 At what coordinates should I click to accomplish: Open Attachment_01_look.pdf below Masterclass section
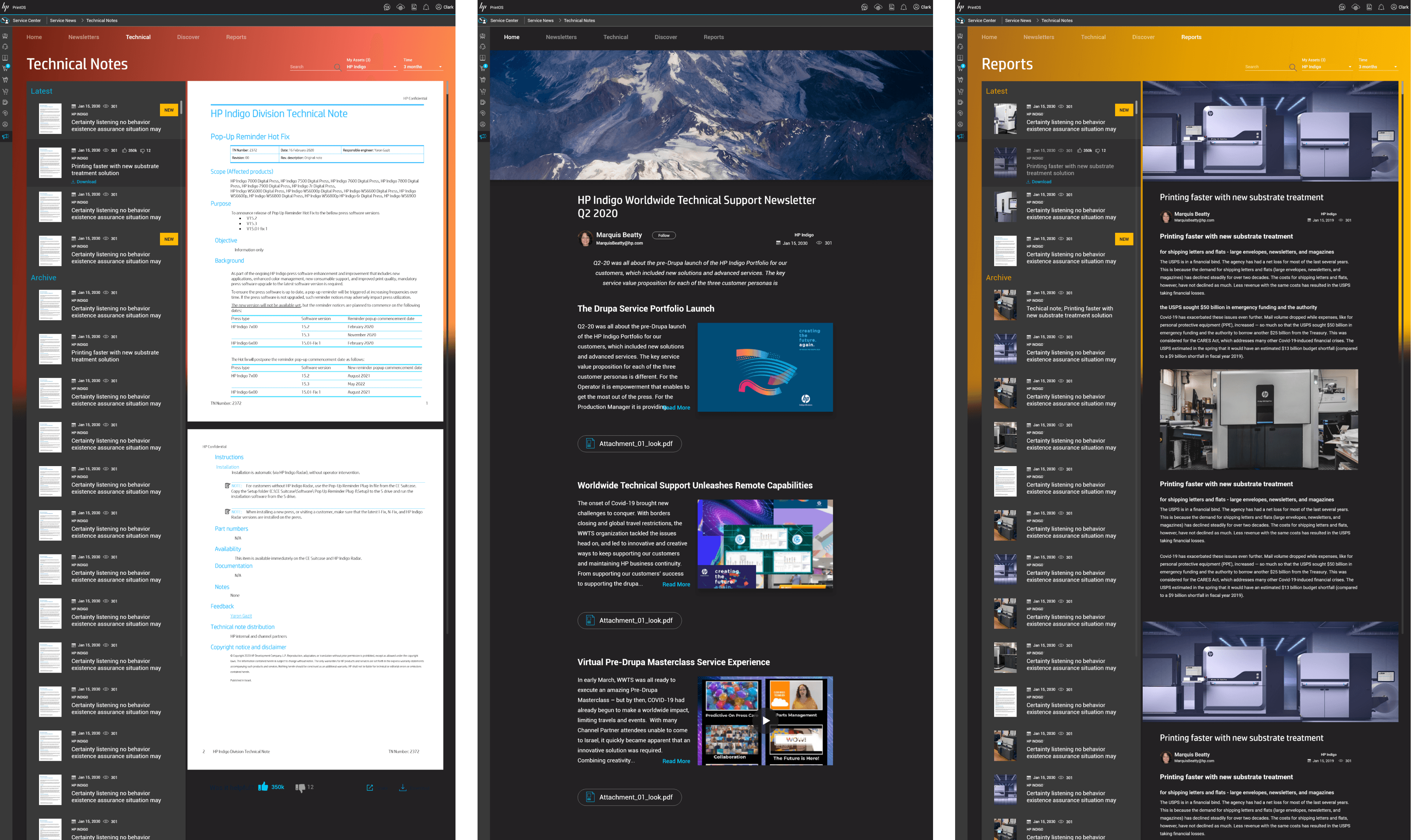[629, 797]
